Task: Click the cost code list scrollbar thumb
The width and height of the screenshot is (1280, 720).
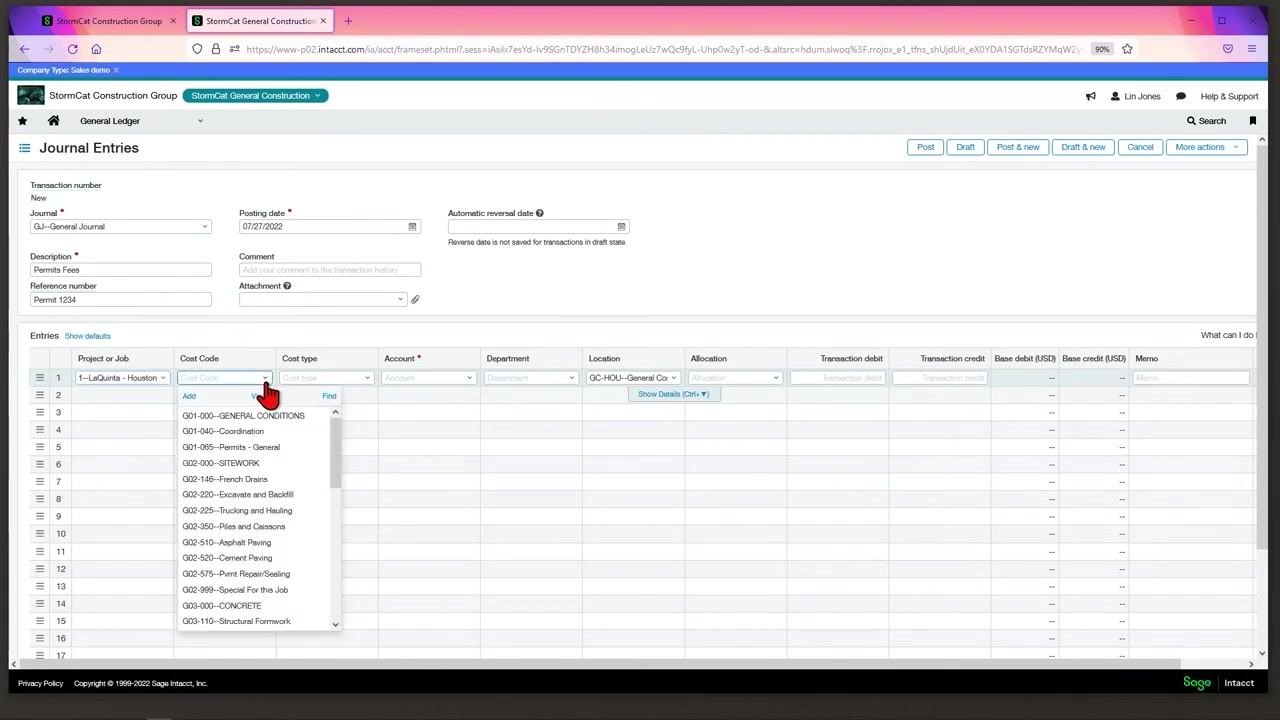Action: 336,452
